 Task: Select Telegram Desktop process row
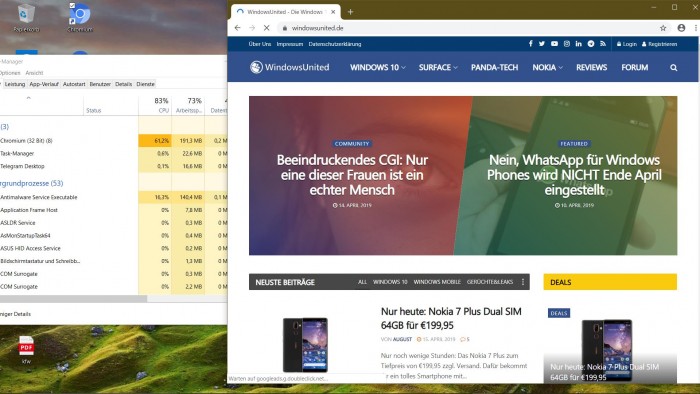(113, 166)
